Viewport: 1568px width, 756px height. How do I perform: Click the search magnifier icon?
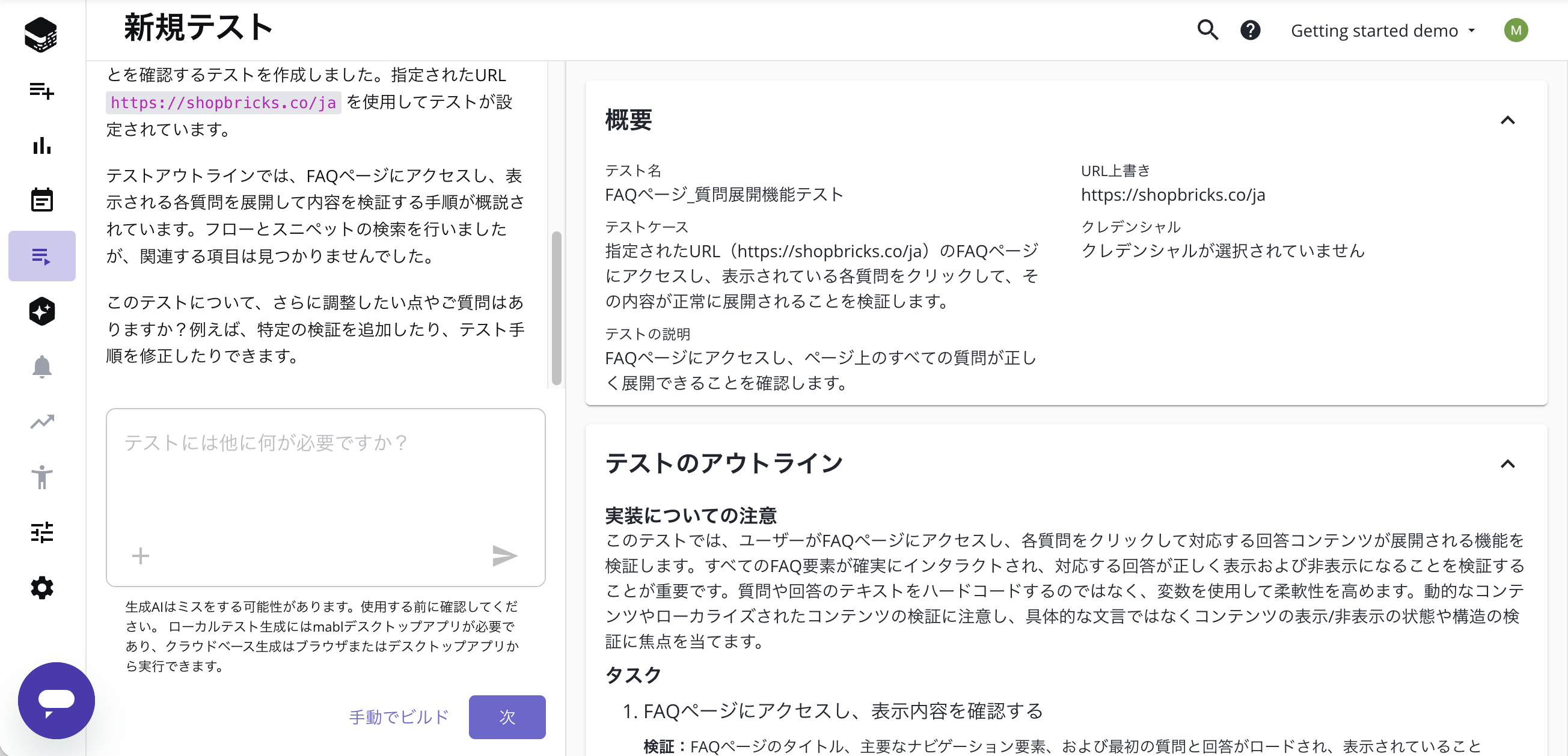coord(1208,30)
